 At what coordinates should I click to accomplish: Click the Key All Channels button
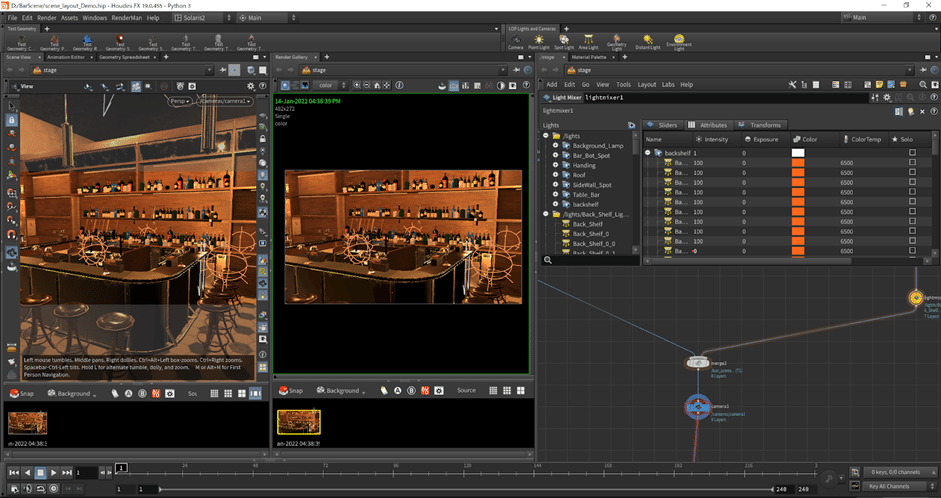coord(888,486)
